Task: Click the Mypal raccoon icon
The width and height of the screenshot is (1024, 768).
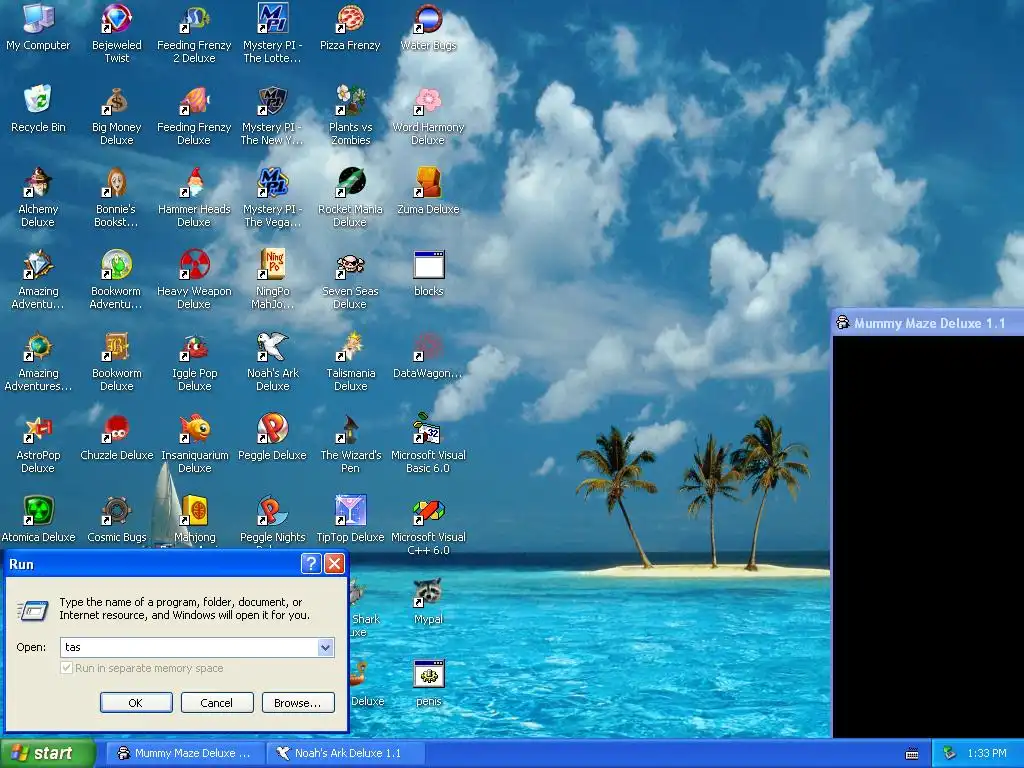Action: 428,602
